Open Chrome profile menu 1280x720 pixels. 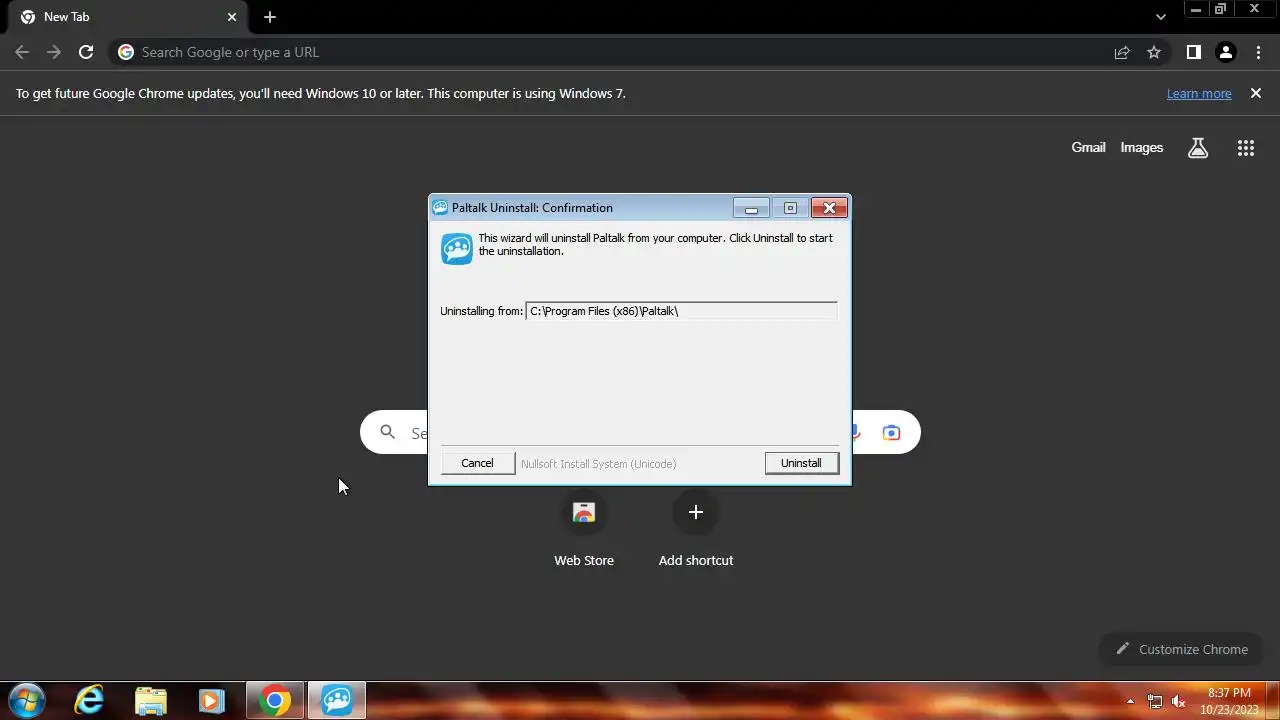[x=1226, y=52]
